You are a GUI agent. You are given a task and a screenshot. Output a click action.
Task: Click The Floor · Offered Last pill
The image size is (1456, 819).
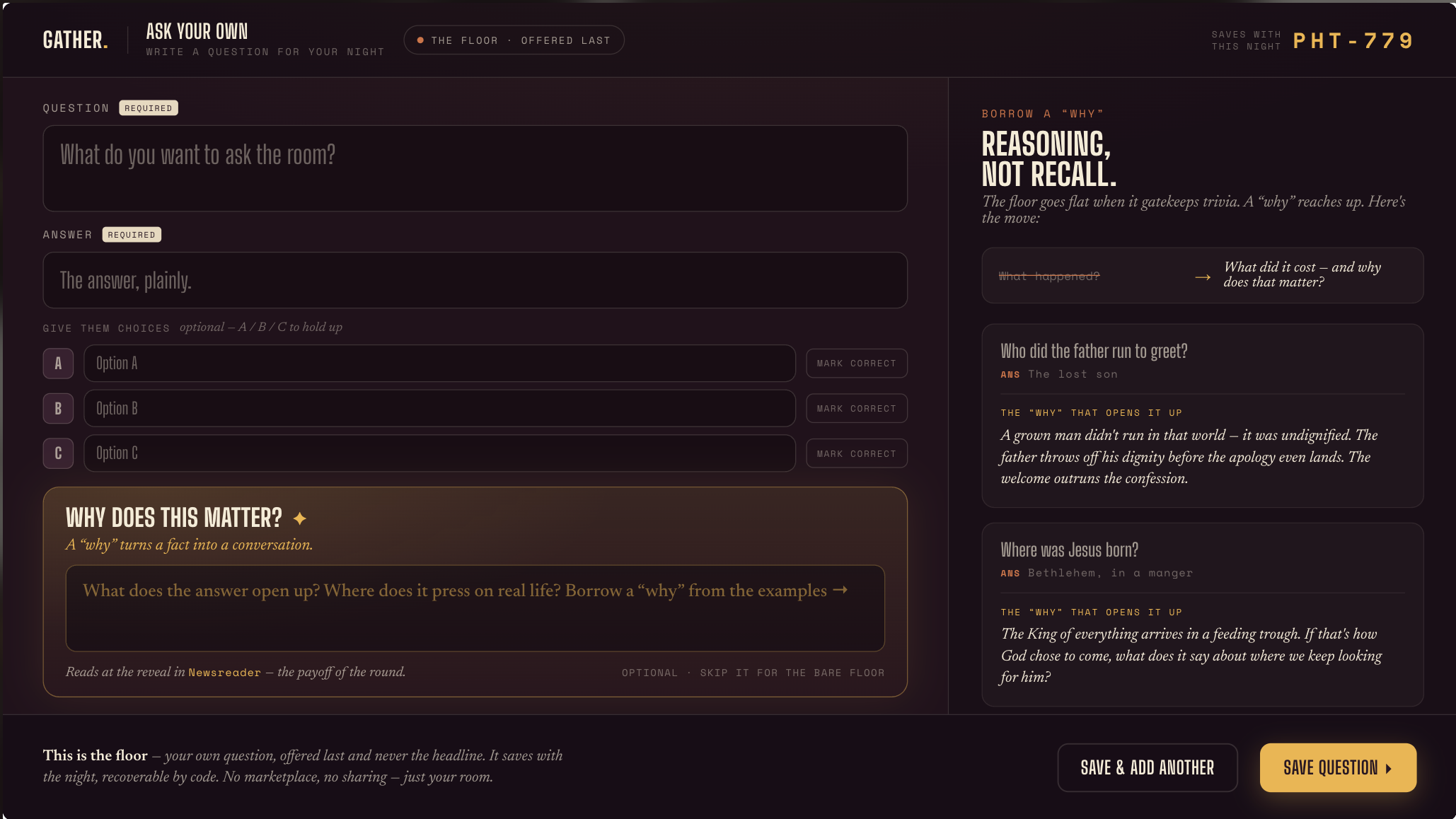pos(514,40)
